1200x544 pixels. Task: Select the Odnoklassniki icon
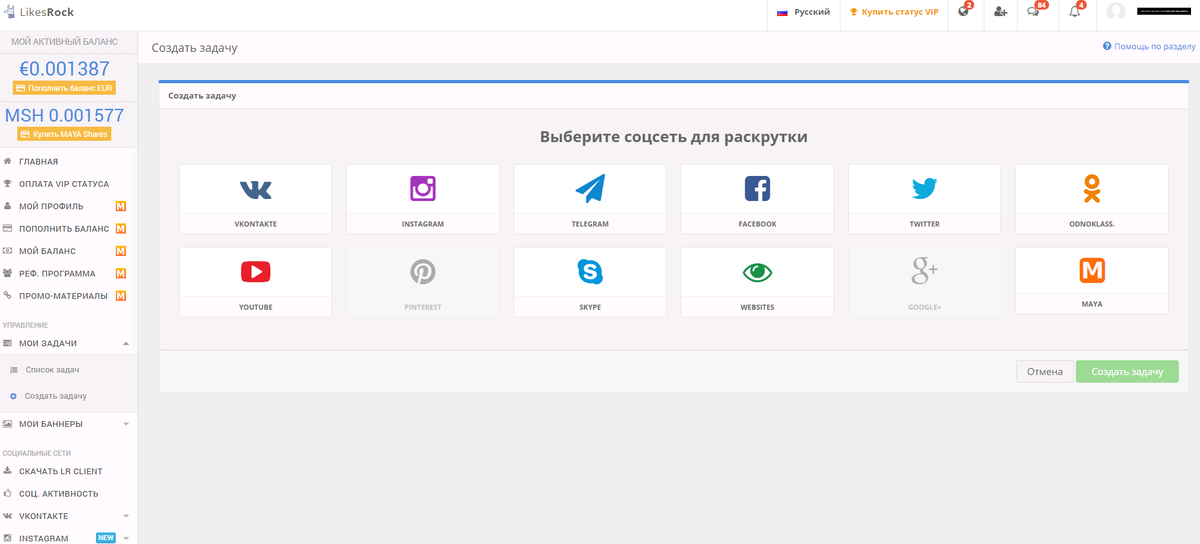coord(1092,188)
